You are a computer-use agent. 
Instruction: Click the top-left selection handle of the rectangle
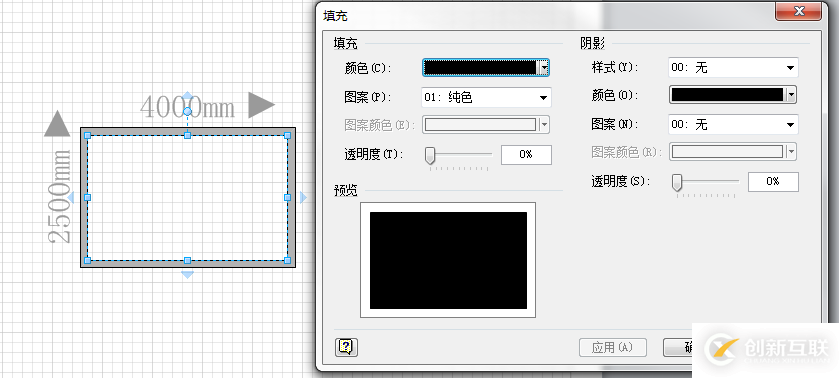tap(88, 135)
